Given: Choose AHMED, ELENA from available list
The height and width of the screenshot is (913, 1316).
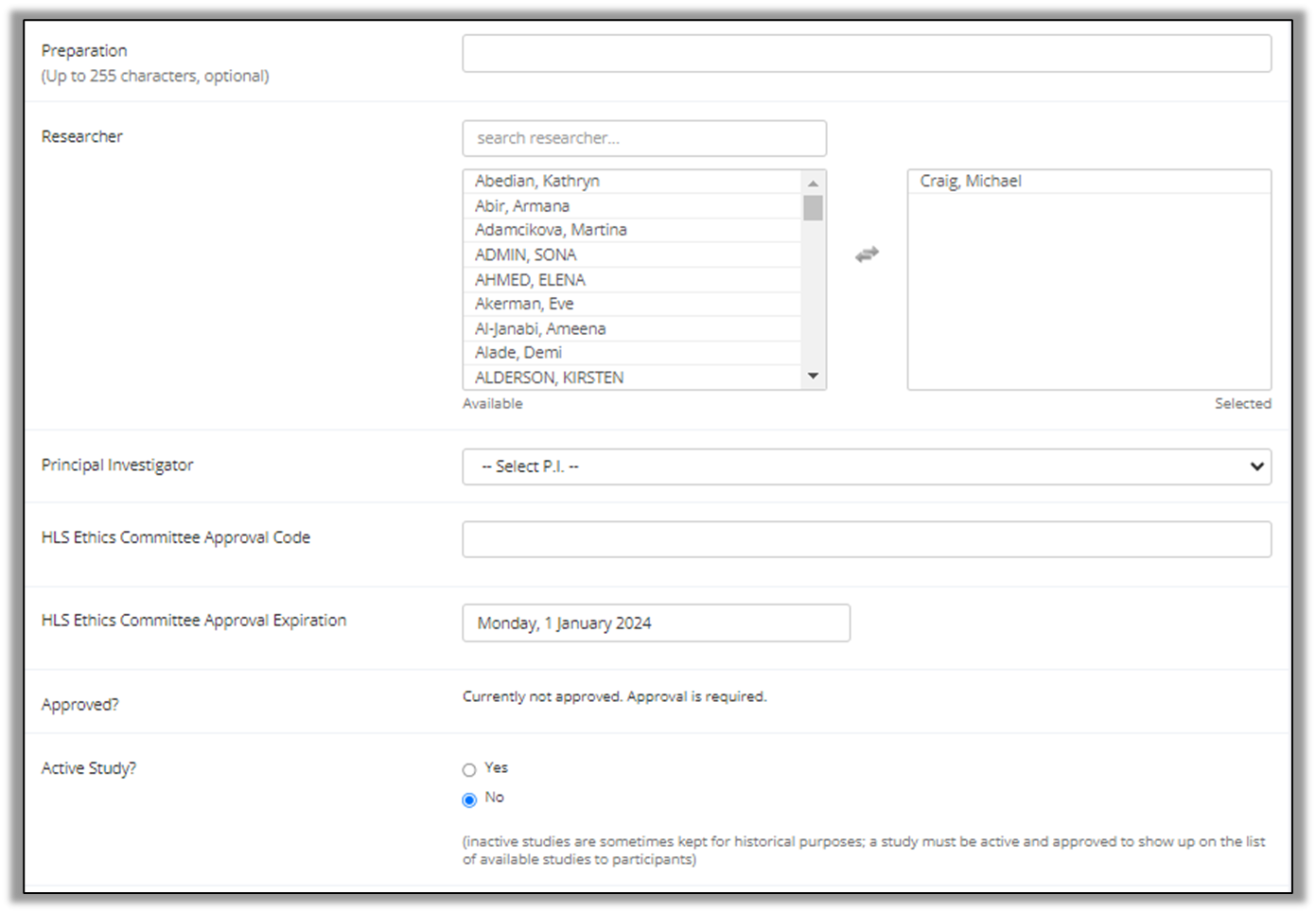Looking at the screenshot, I should (530, 279).
